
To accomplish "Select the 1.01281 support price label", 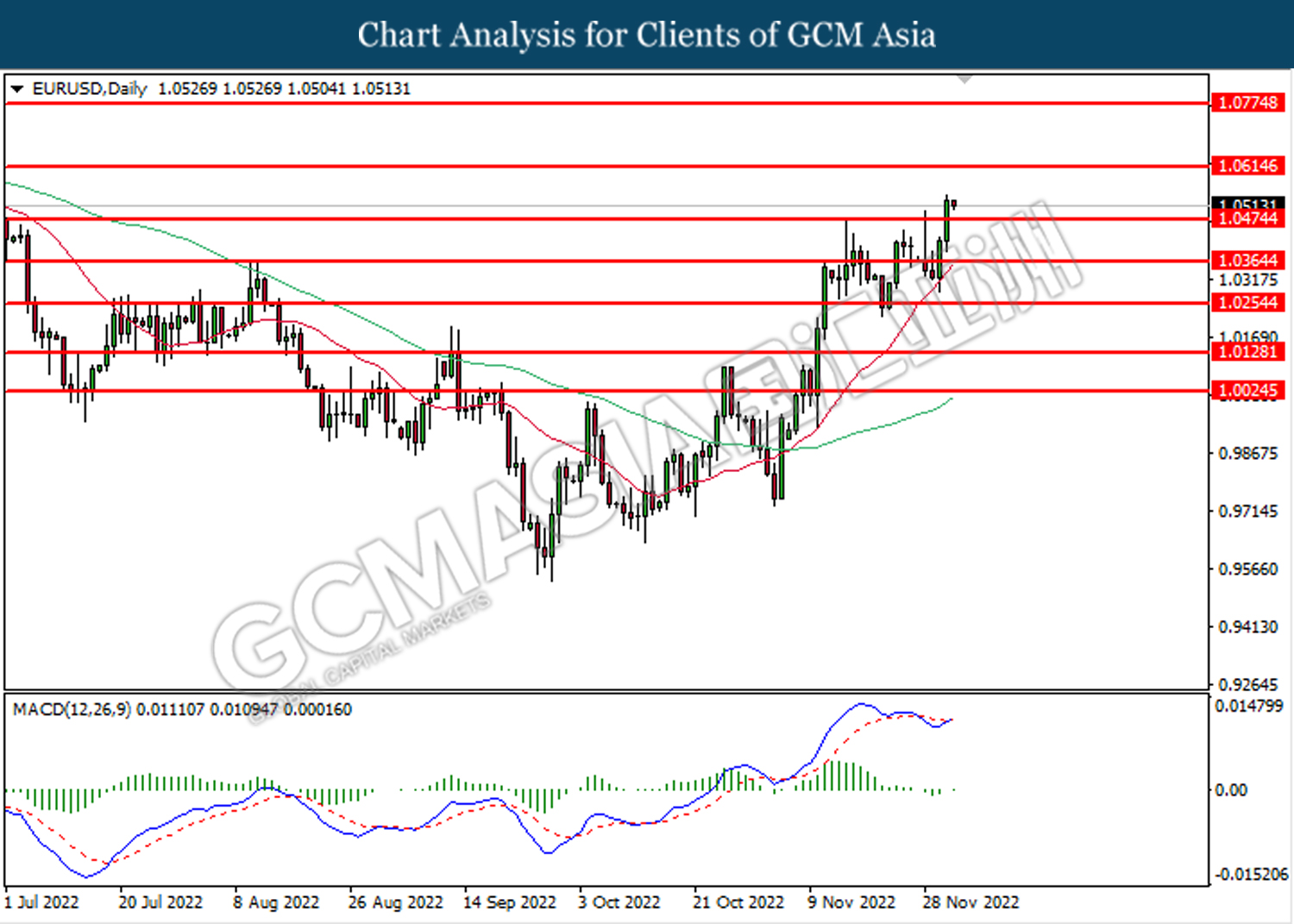I will point(1247,352).
